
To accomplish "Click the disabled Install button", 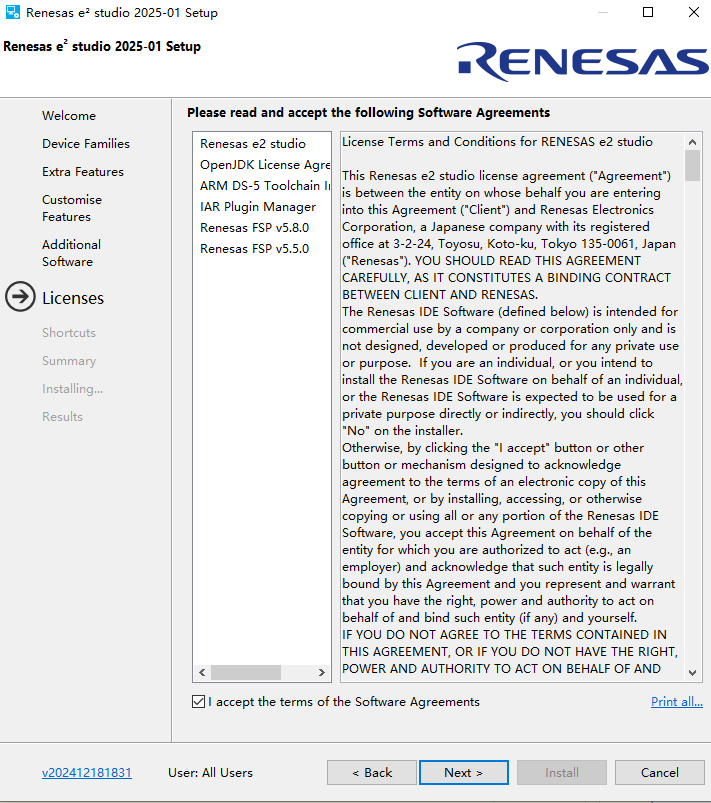I will tap(562, 772).
